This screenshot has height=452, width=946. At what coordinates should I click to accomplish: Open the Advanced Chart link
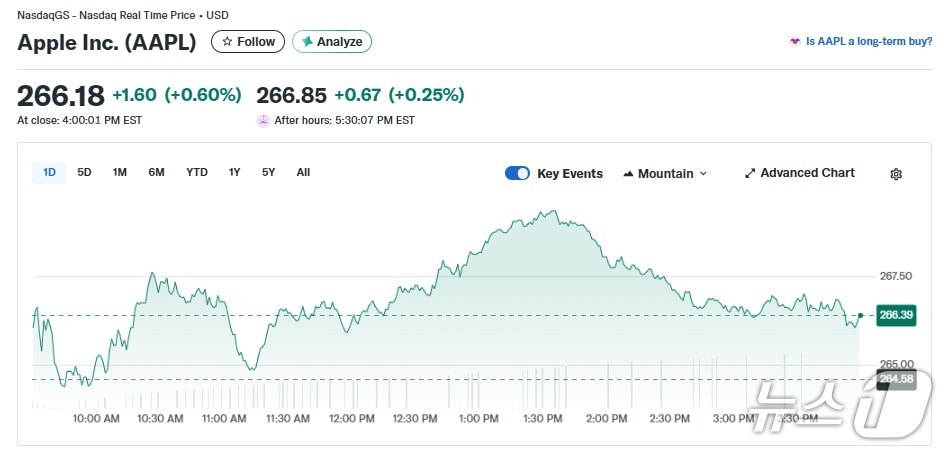(807, 173)
